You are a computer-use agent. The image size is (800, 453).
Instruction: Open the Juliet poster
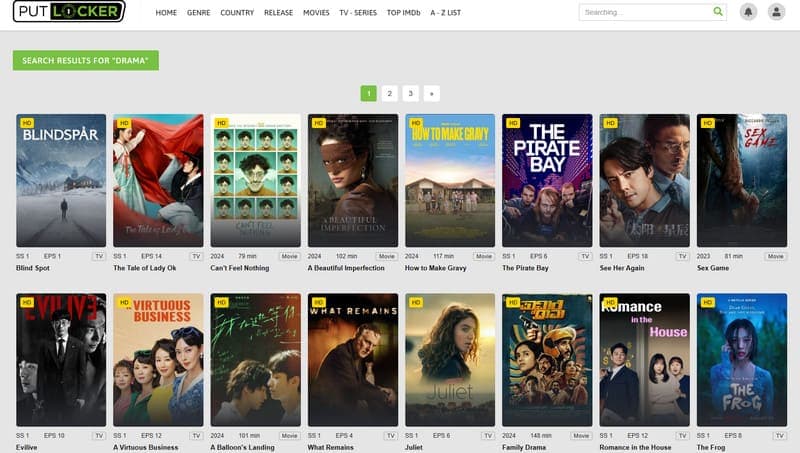click(x=450, y=360)
